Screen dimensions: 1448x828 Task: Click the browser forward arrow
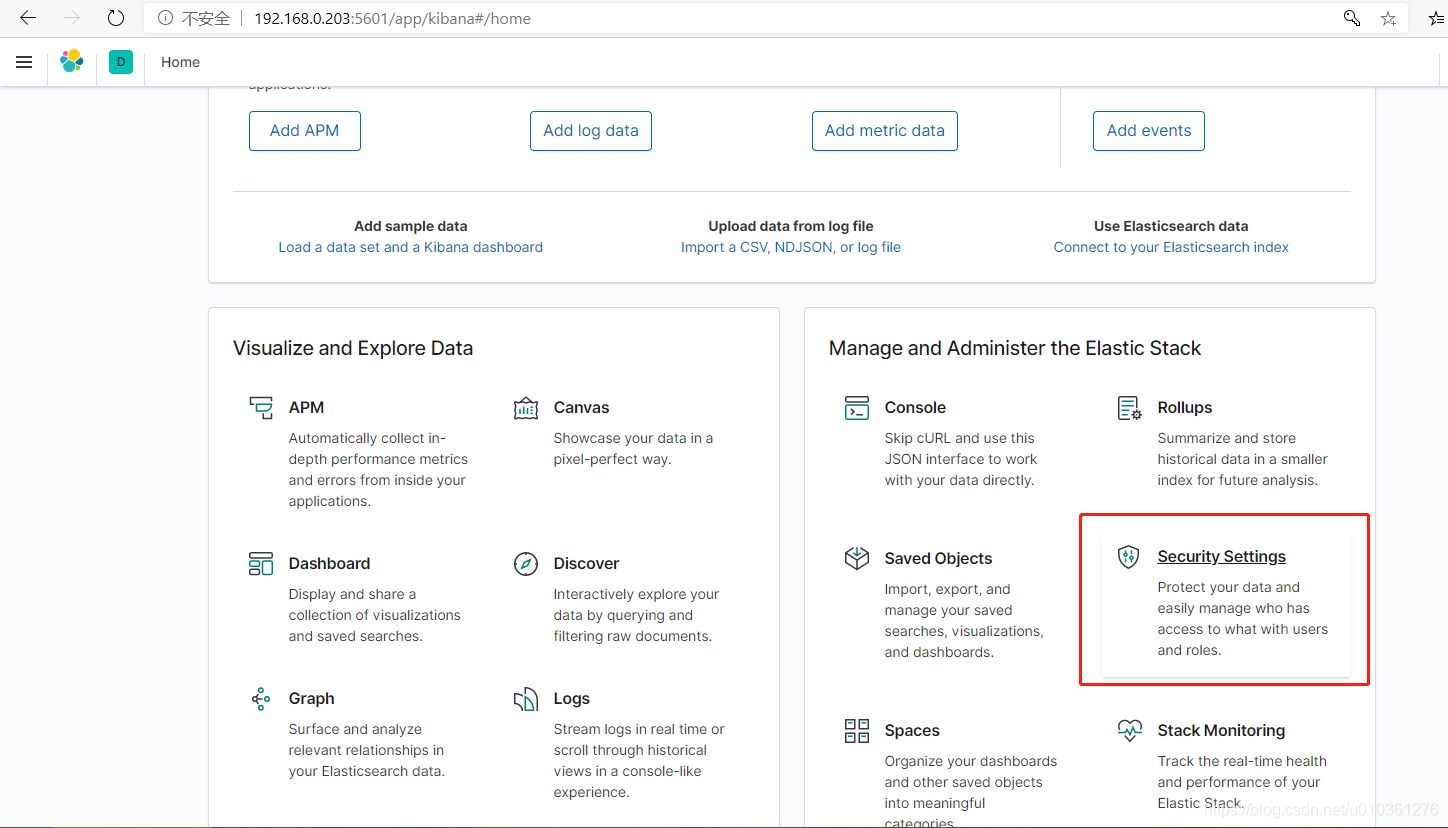point(72,18)
